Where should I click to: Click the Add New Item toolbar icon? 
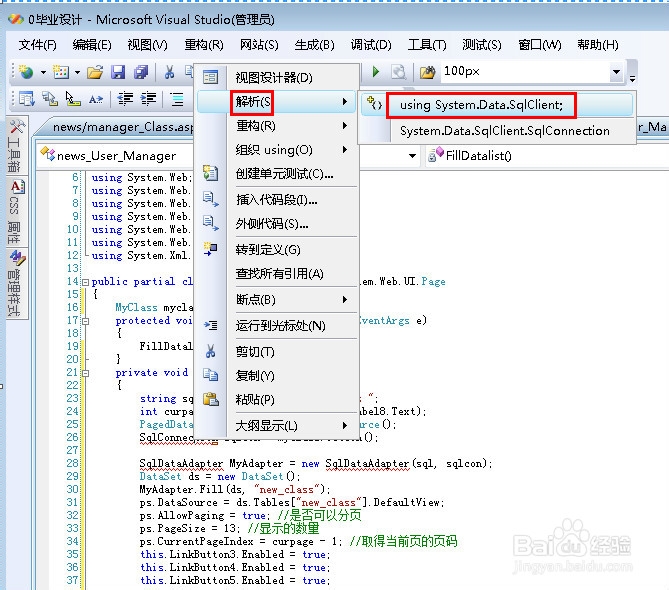point(61,72)
